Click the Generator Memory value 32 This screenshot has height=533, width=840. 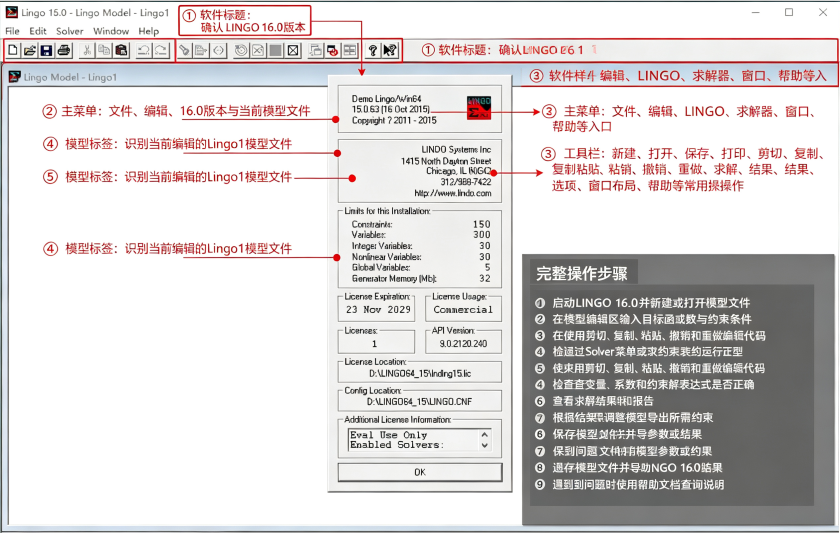485,279
